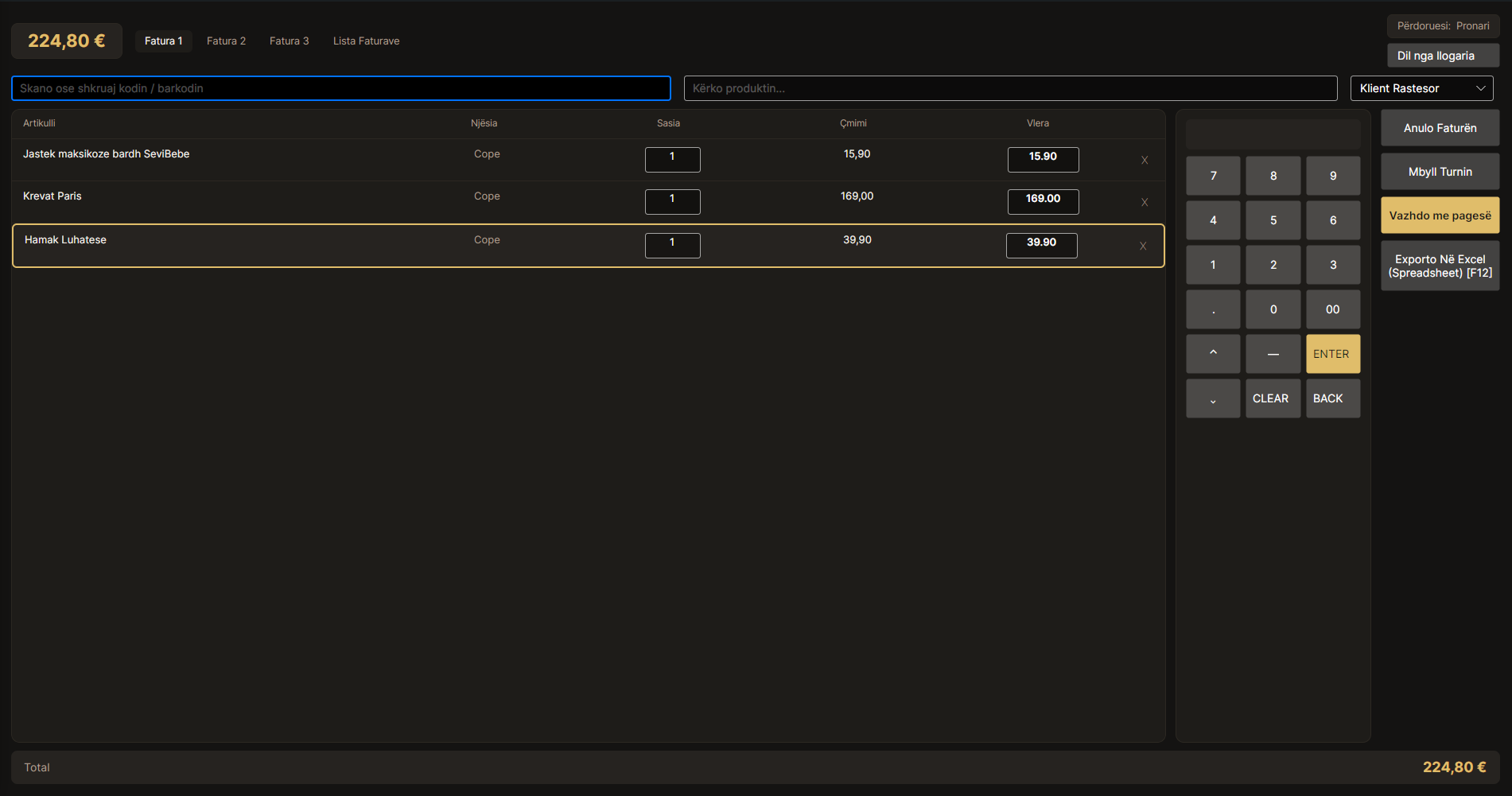Click the Mbyll Turnin button

[1440, 172]
